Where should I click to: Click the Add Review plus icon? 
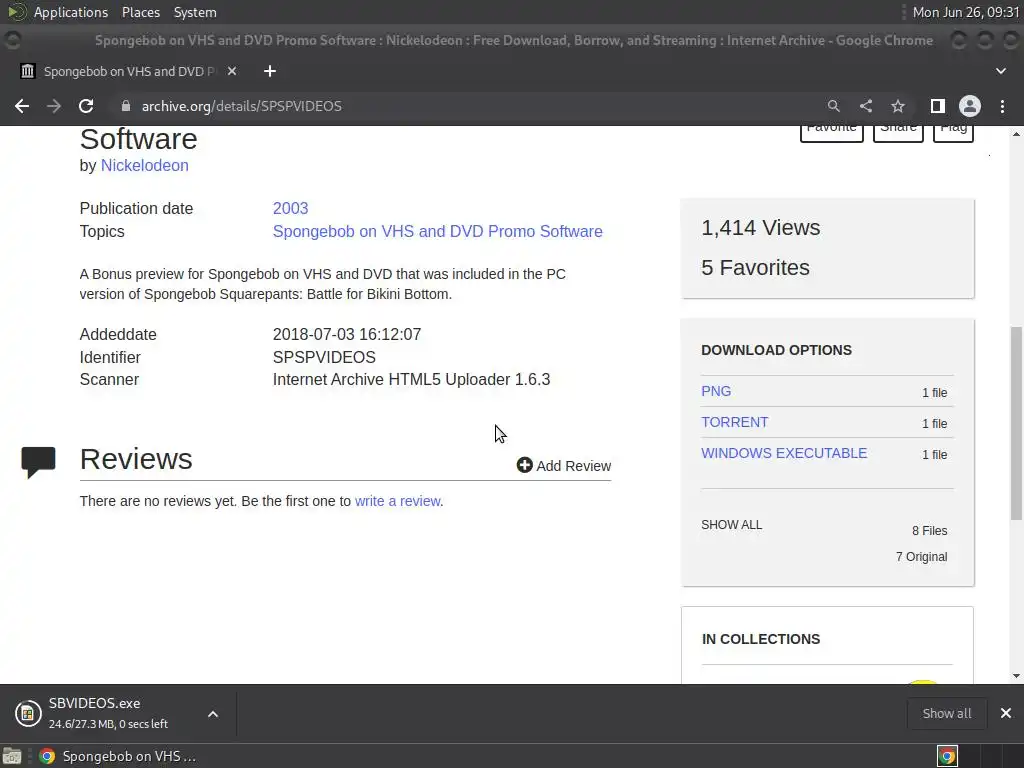(524, 465)
